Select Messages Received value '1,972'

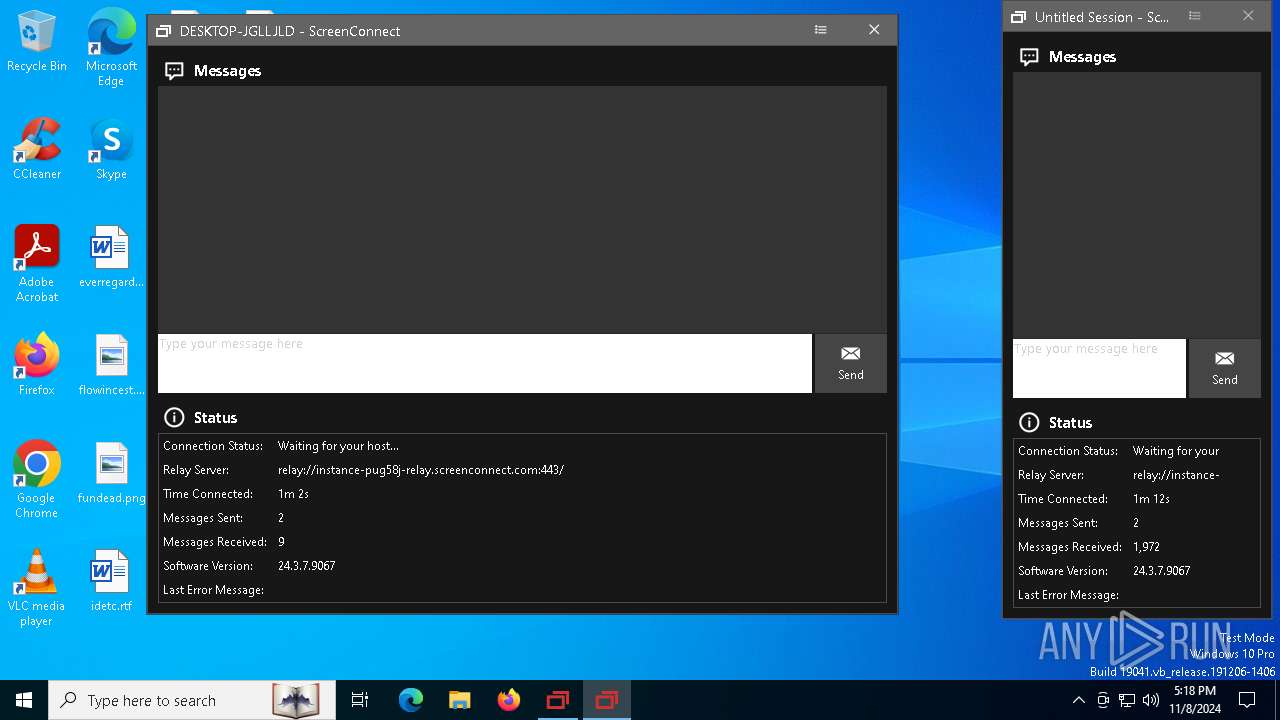(x=1146, y=547)
